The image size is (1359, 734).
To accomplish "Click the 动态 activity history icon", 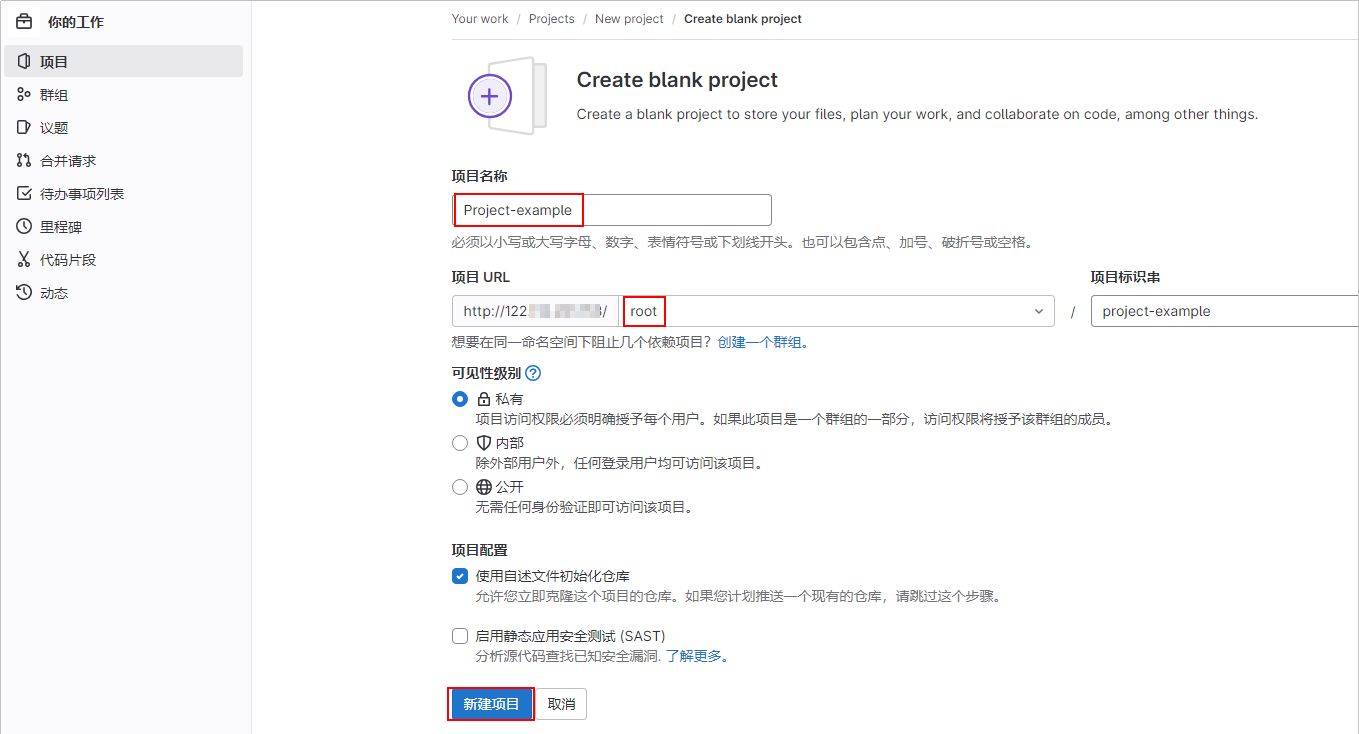I will [24, 293].
